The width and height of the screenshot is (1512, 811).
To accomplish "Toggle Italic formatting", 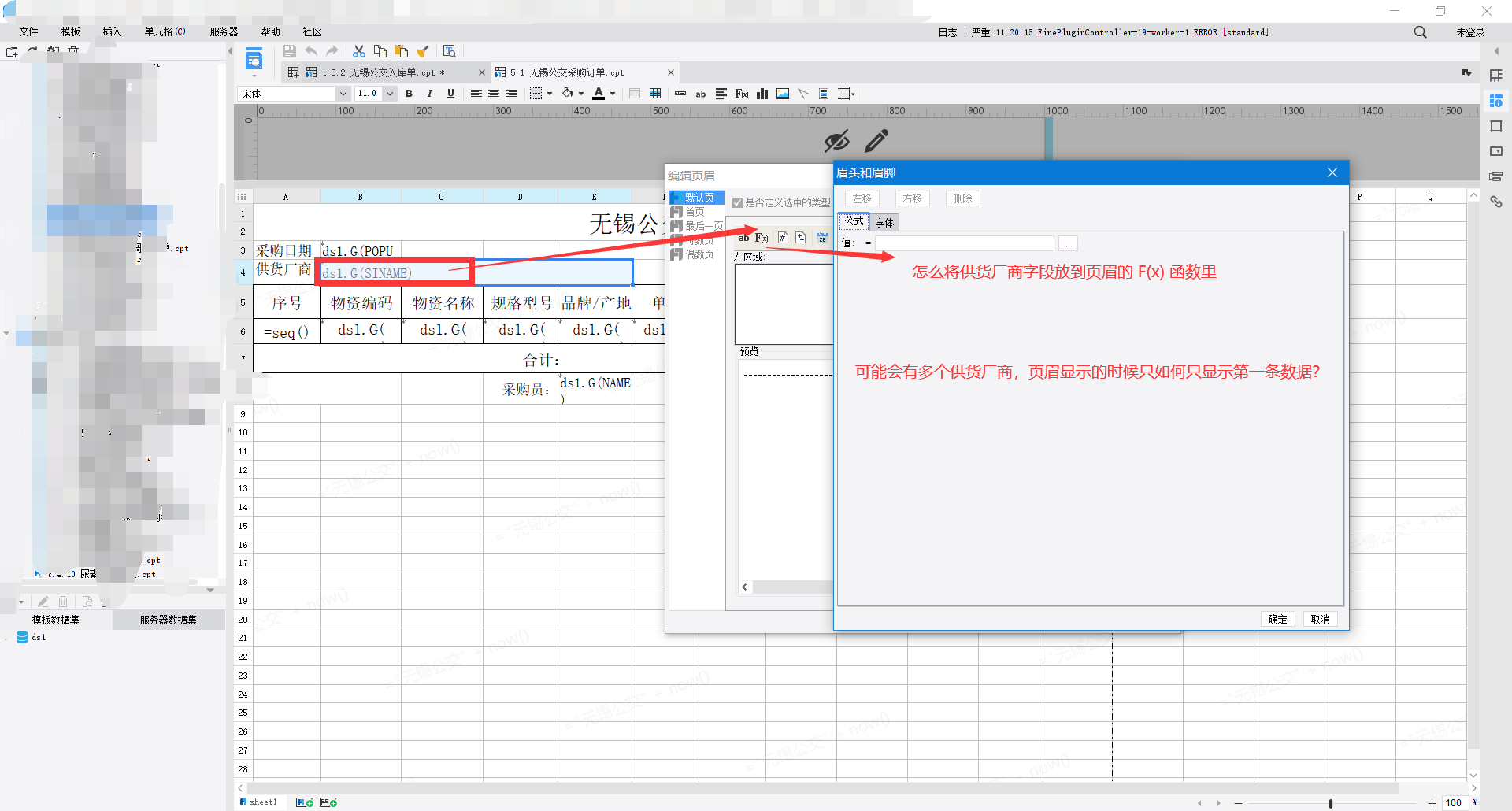I will pyautogui.click(x=430, y=94).
